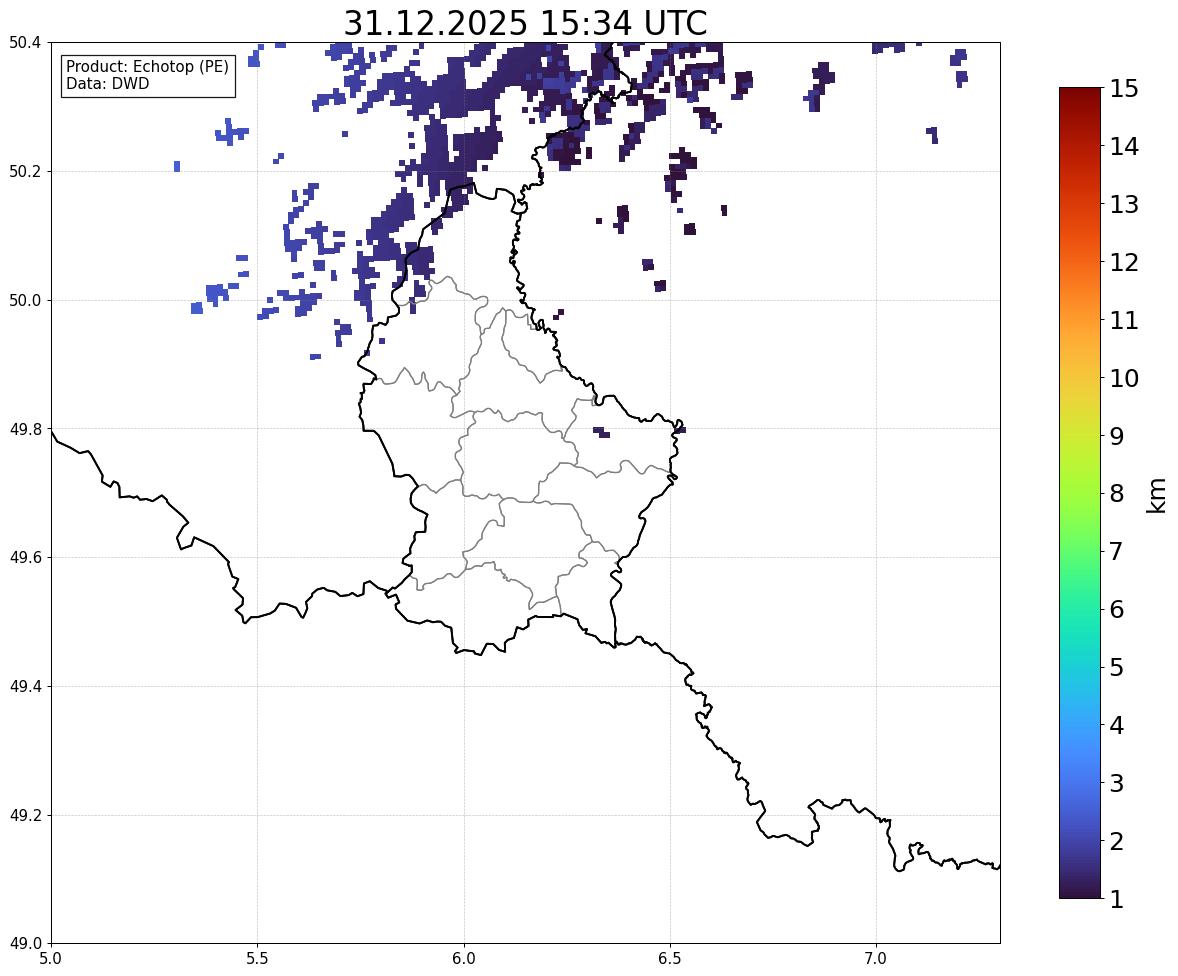The image size is (1178, 976).
Task: Click the 'Data: DWD' legend line
Action: tap(107, 83)
